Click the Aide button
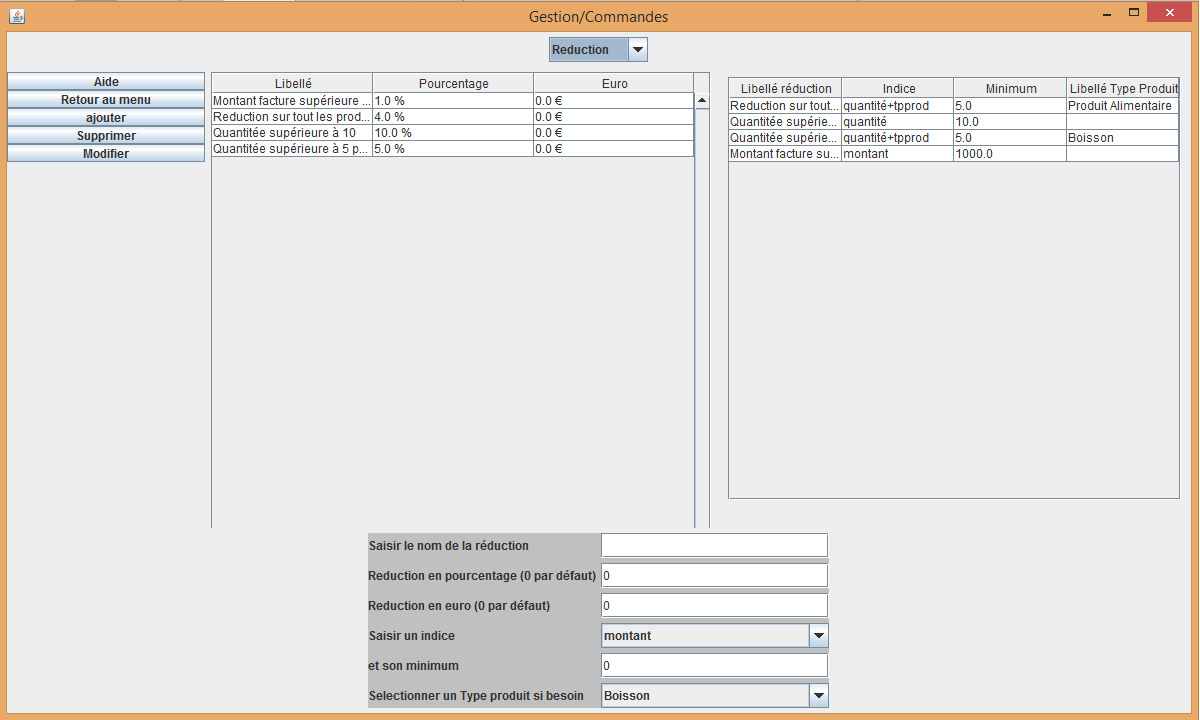Screen dimensions: 1200x720 tap(106, 82)
